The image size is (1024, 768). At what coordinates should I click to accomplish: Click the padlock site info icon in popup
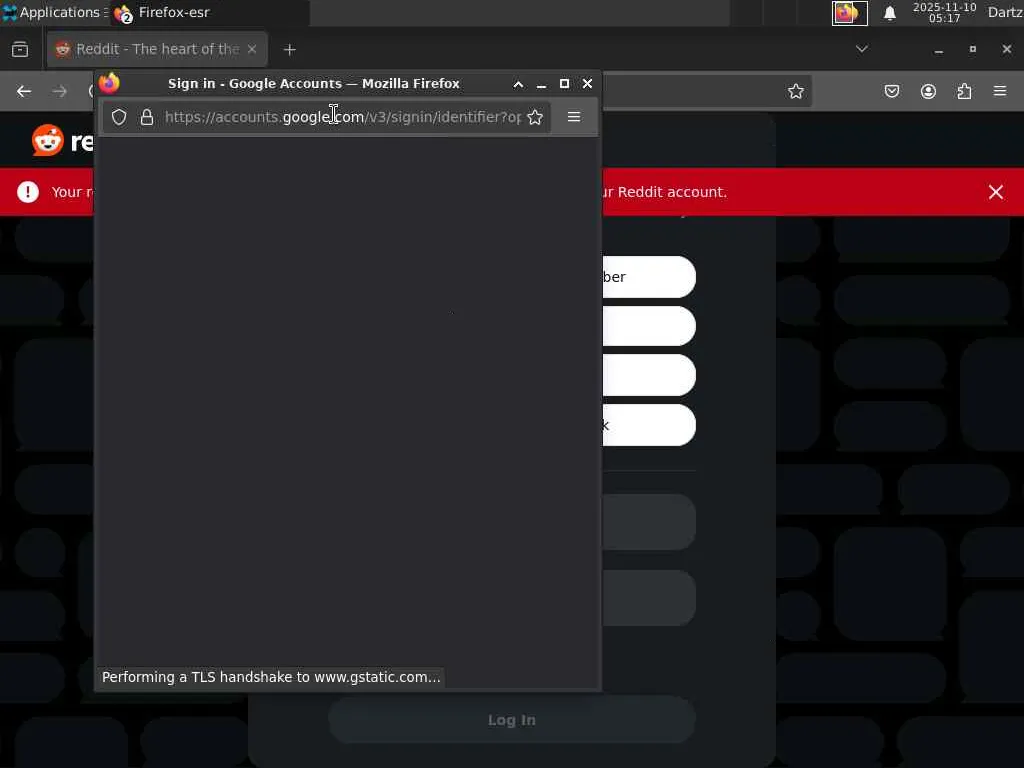(x=147, y=117)
